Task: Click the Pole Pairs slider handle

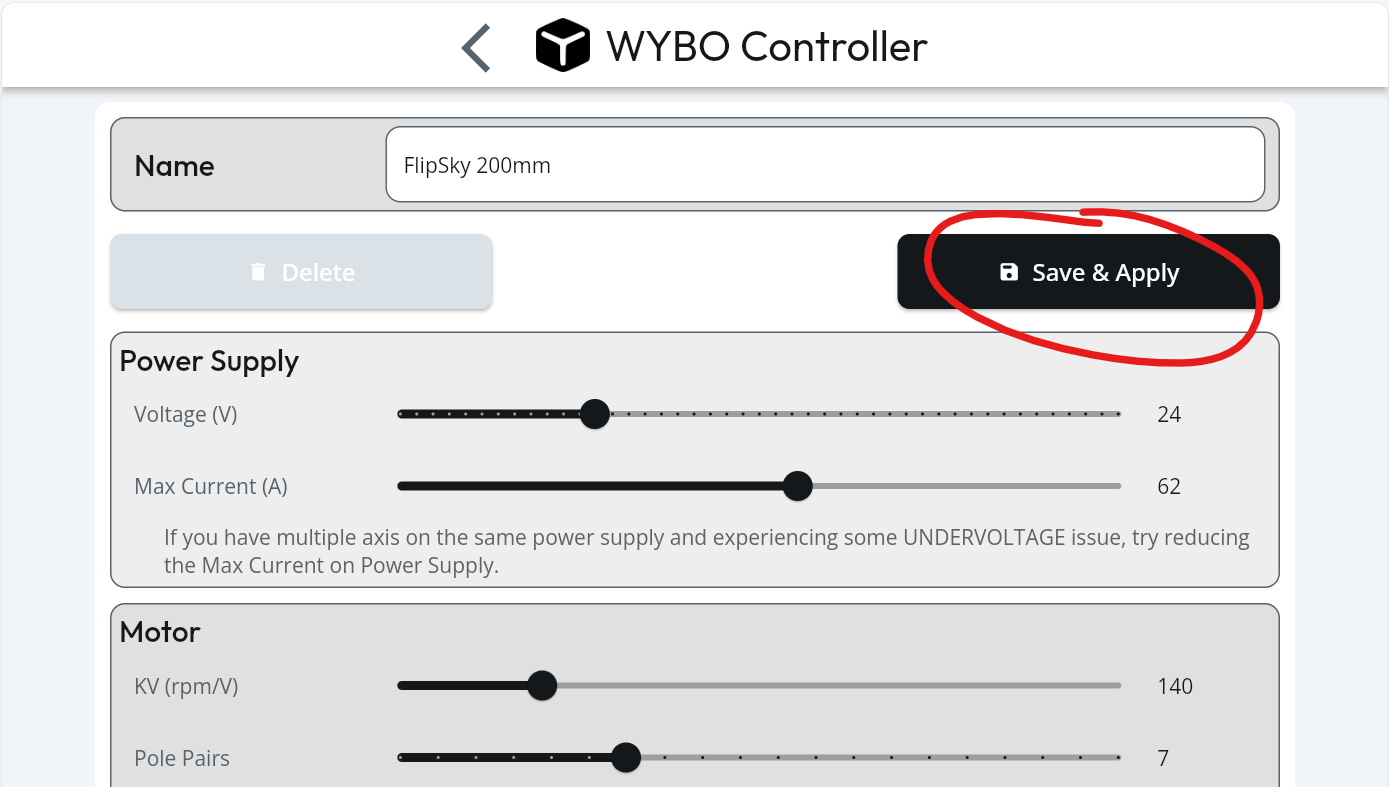Action: point(626,758)
